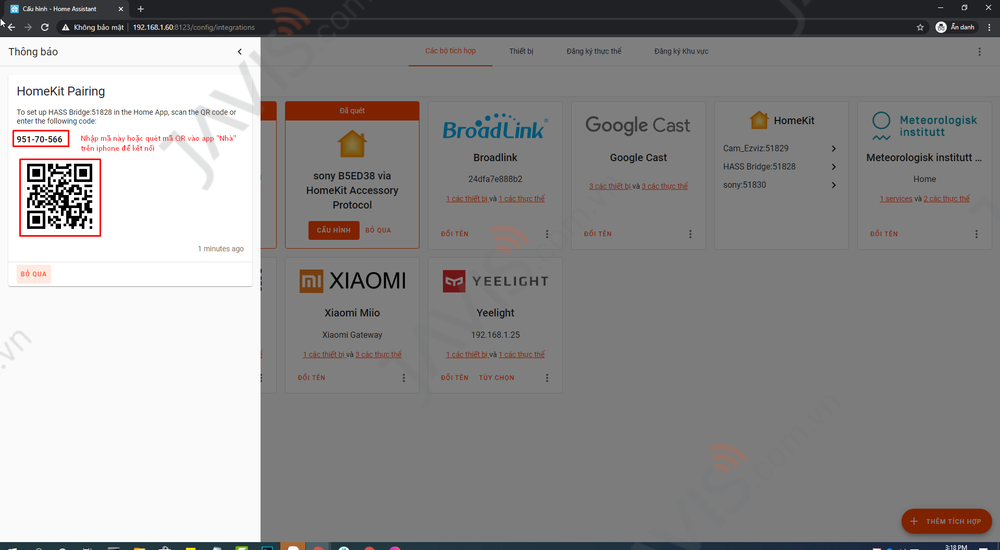Click THÊM TÍCH HỢP add integration button

click(946, 521)
